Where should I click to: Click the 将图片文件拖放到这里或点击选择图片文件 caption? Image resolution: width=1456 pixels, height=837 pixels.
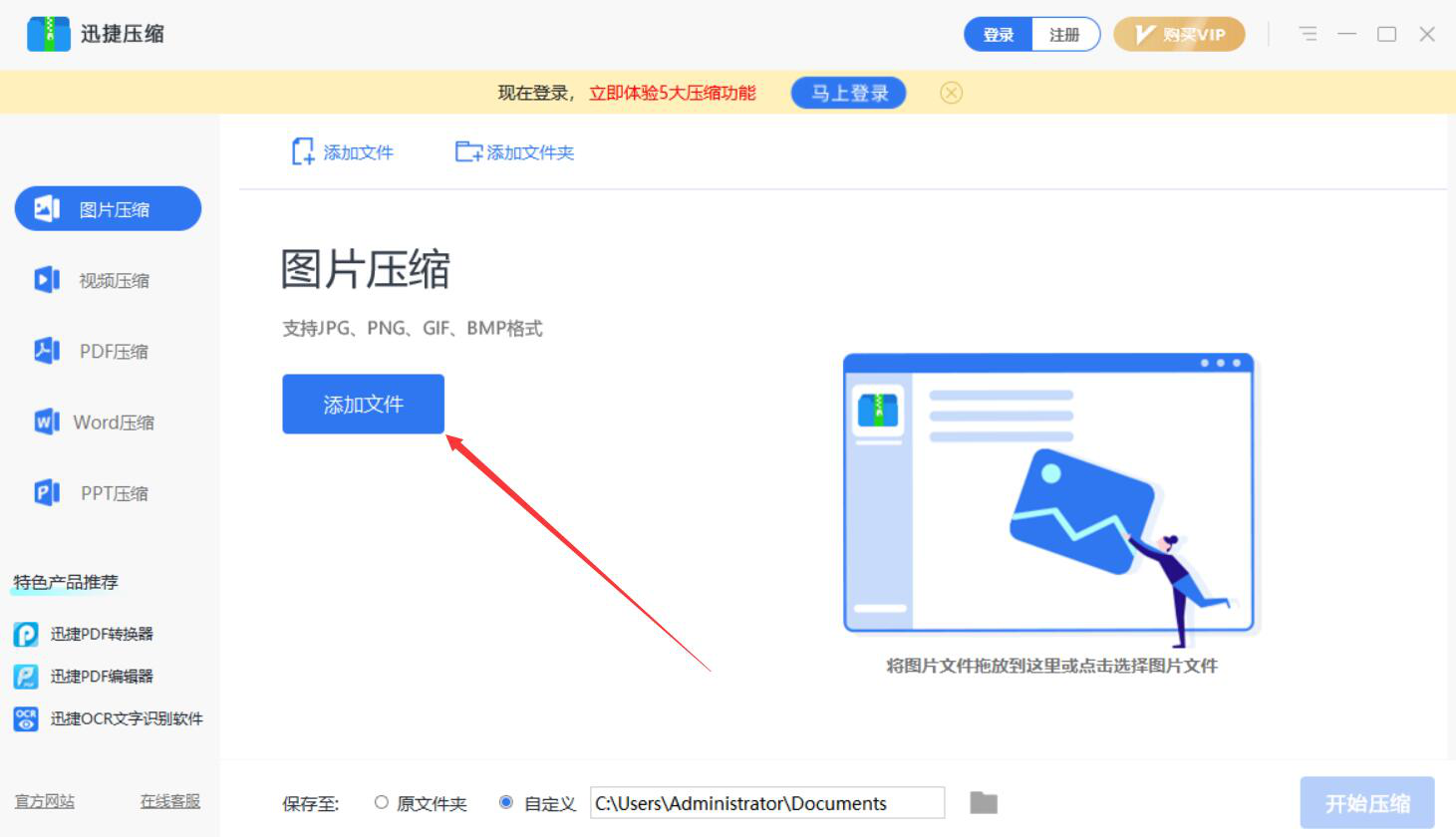[x=1052, y=666]
